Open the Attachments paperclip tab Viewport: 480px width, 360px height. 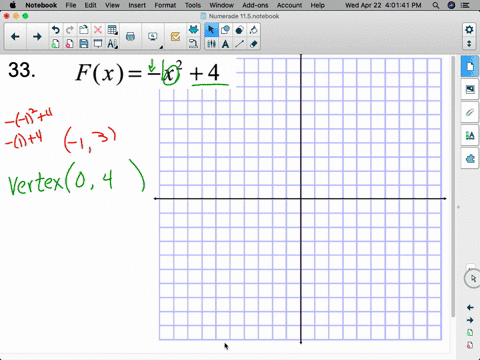point(470,112)
